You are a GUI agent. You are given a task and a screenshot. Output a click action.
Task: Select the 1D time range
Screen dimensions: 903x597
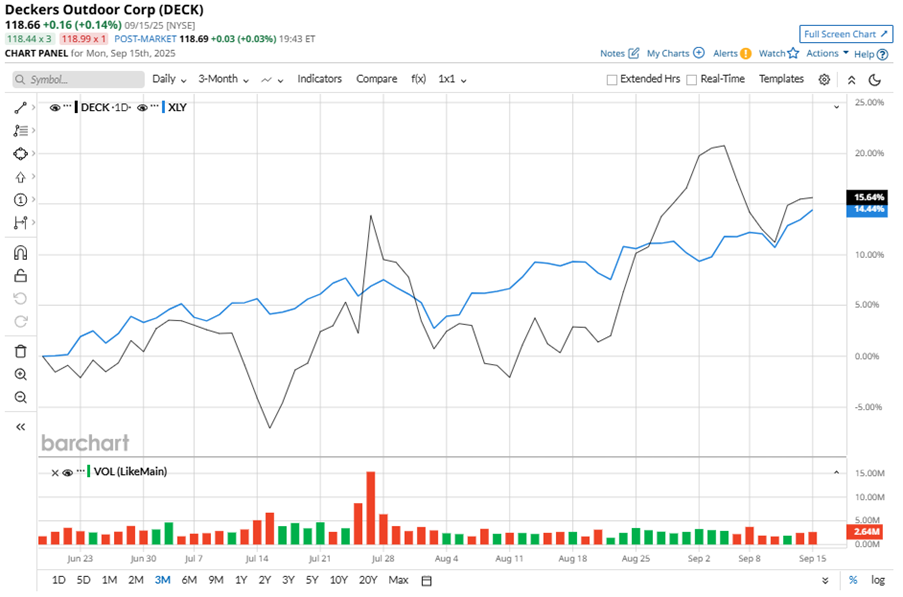(59, 580)
